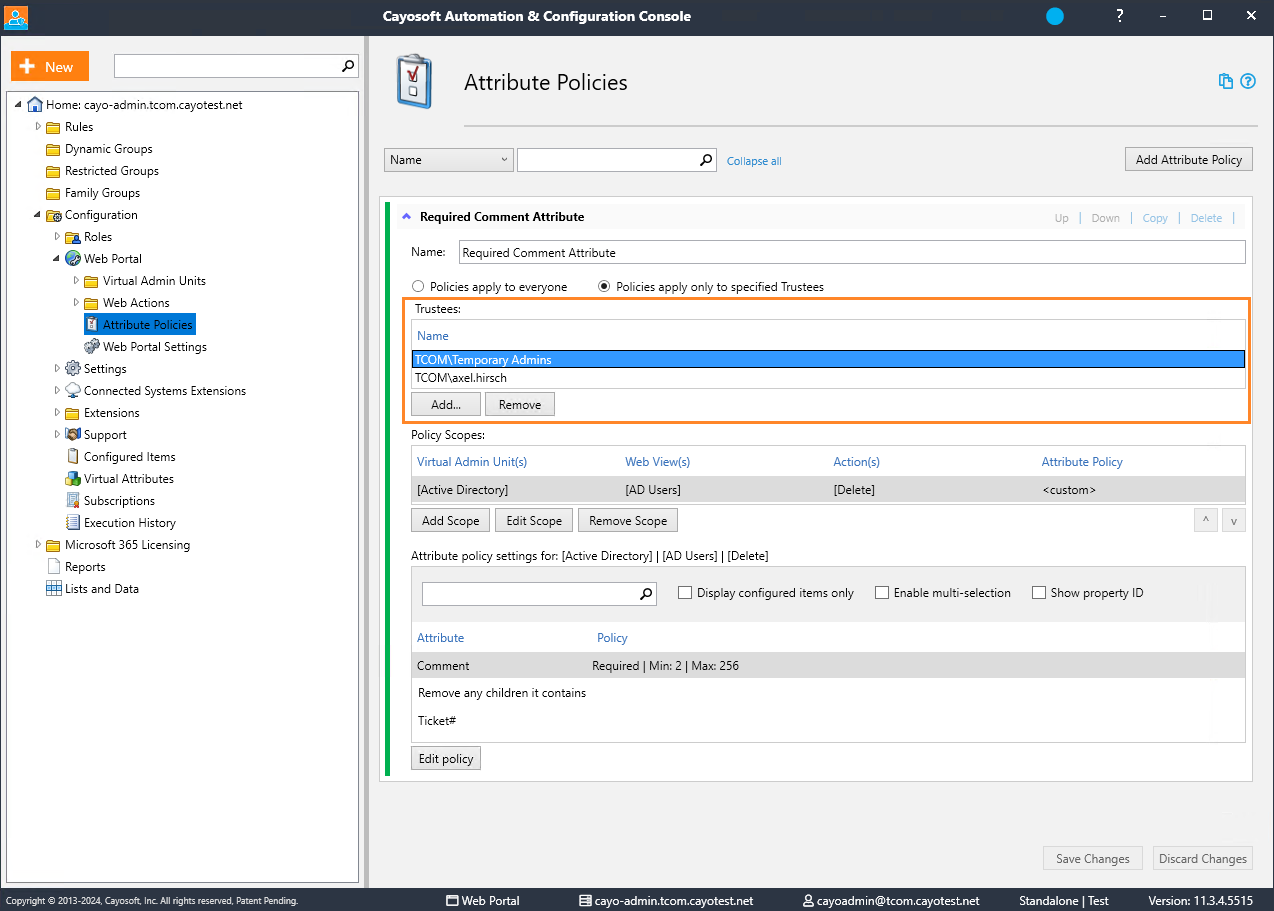Viewport: 1274px width, 911px height.
Task: Click Edit Scope button
Action: click(534, 520)
